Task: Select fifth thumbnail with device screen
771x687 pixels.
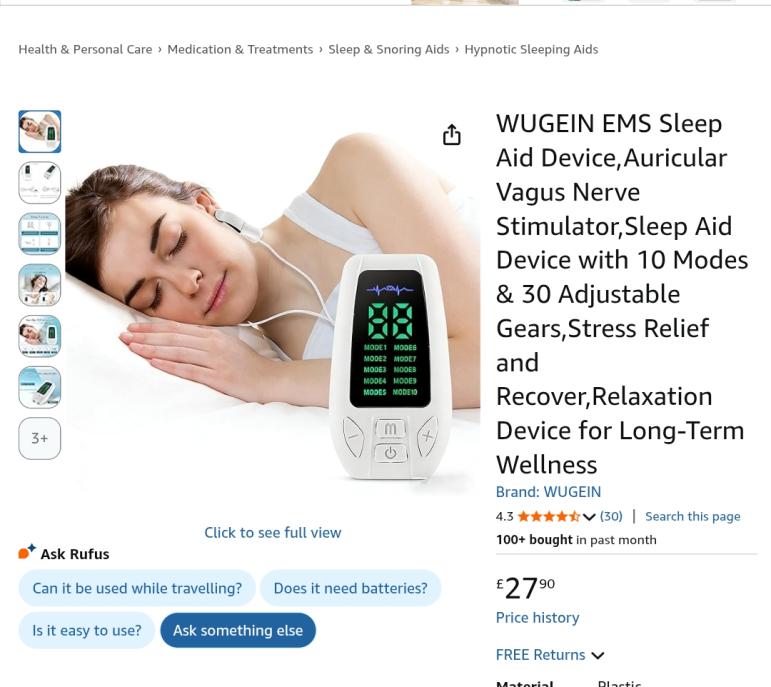Action: (40, 336)
